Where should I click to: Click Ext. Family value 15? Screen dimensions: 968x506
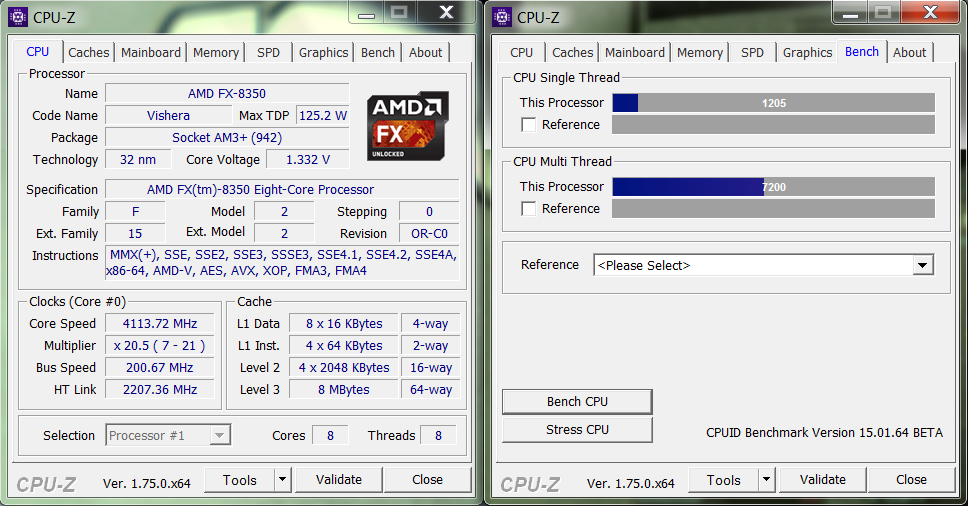(135, 233)
